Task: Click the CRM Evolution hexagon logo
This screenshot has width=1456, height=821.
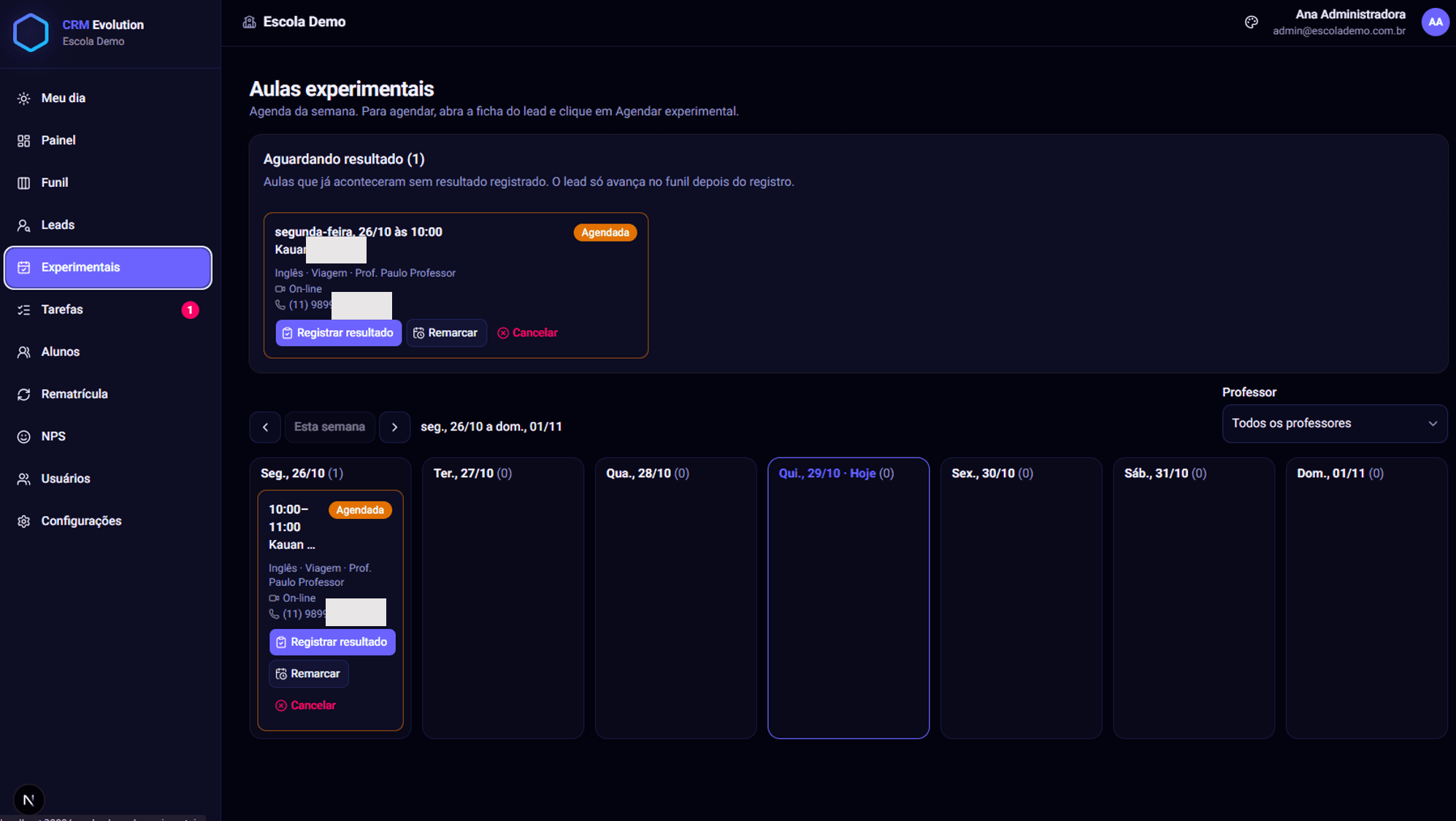Action: pos(31,32)
